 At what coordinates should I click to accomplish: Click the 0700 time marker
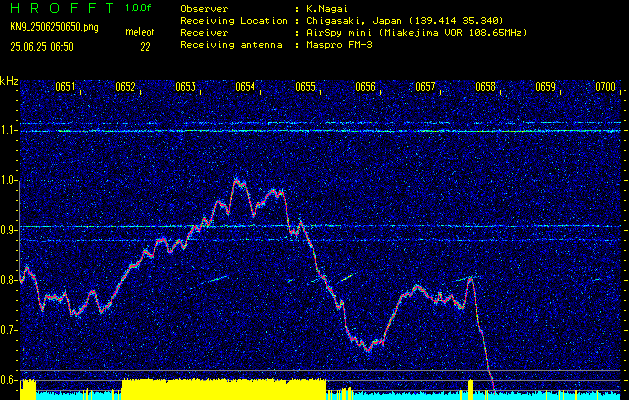click(x=605, y=87)
